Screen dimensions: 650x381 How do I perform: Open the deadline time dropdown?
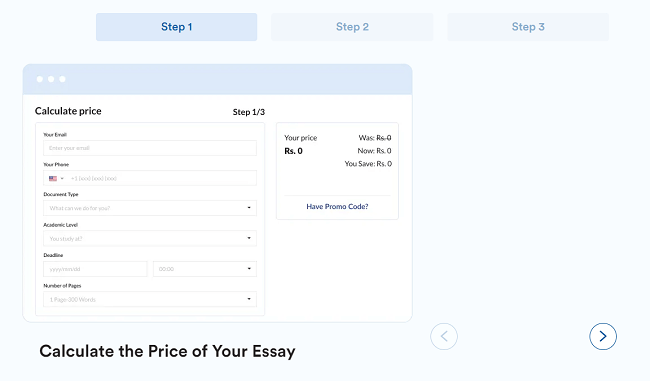[x=205, y=269]
